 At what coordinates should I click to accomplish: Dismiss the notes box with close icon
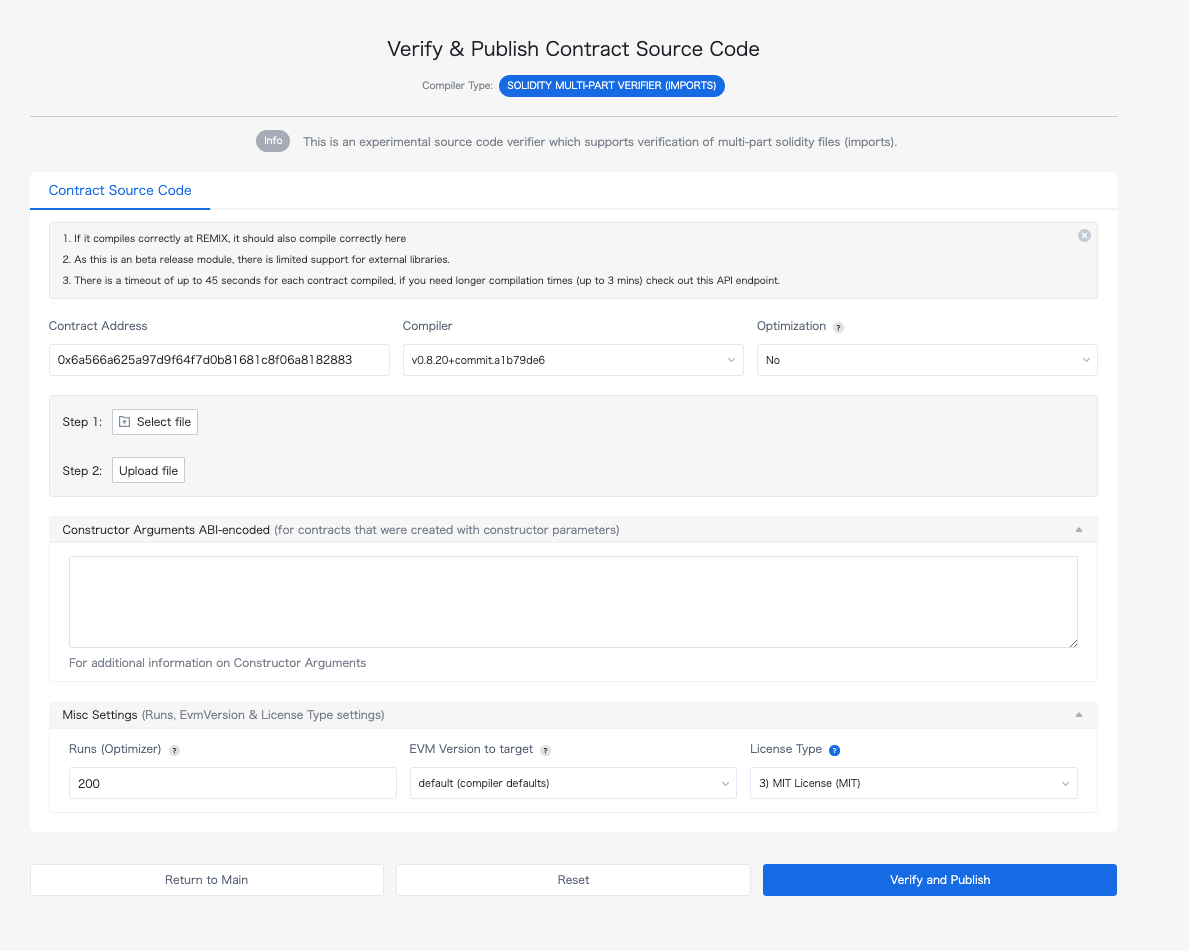pyautogui.click(x=1084, y=236)
